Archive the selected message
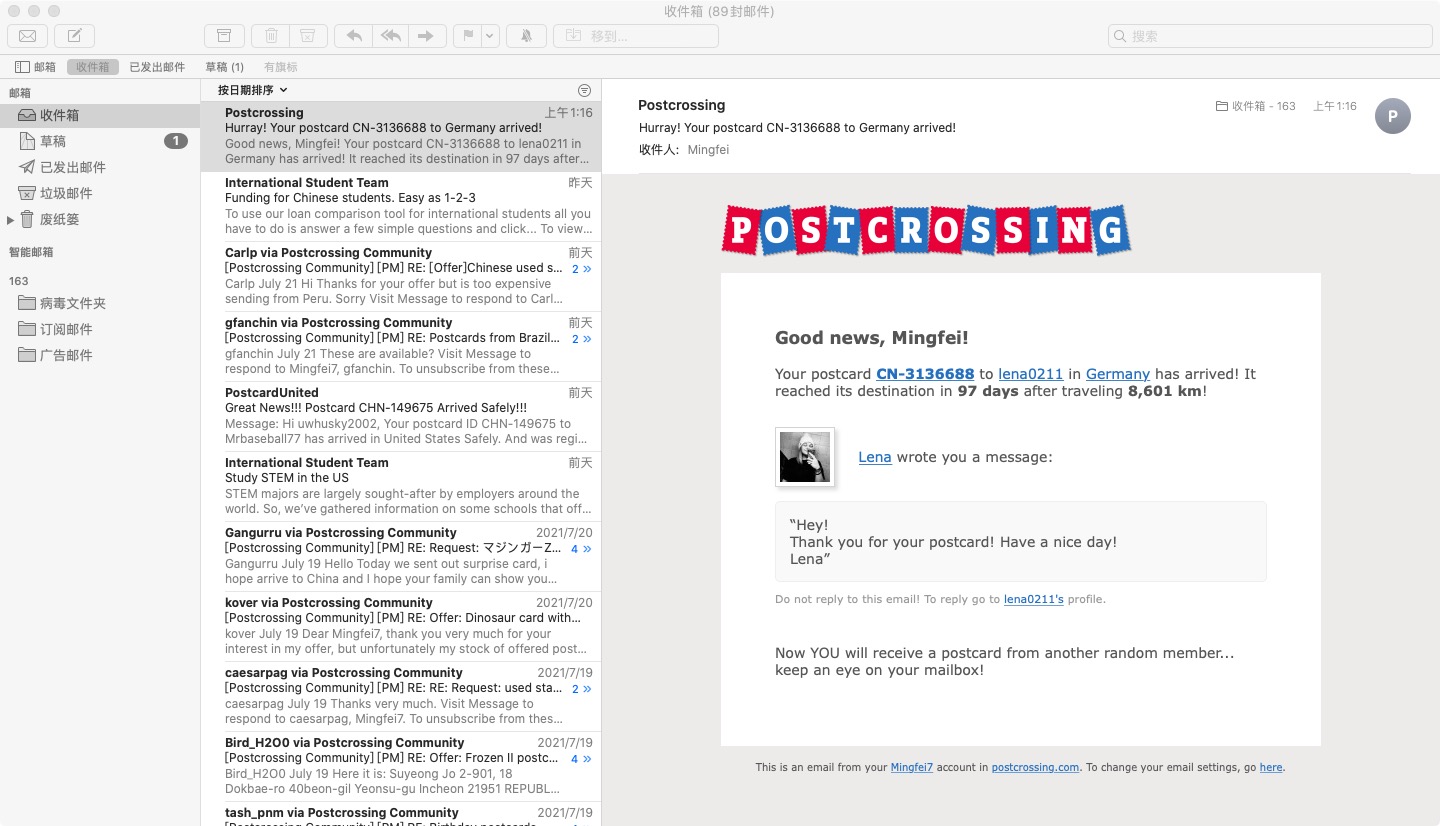This screenshot has height=826, width=1440. 224,36
